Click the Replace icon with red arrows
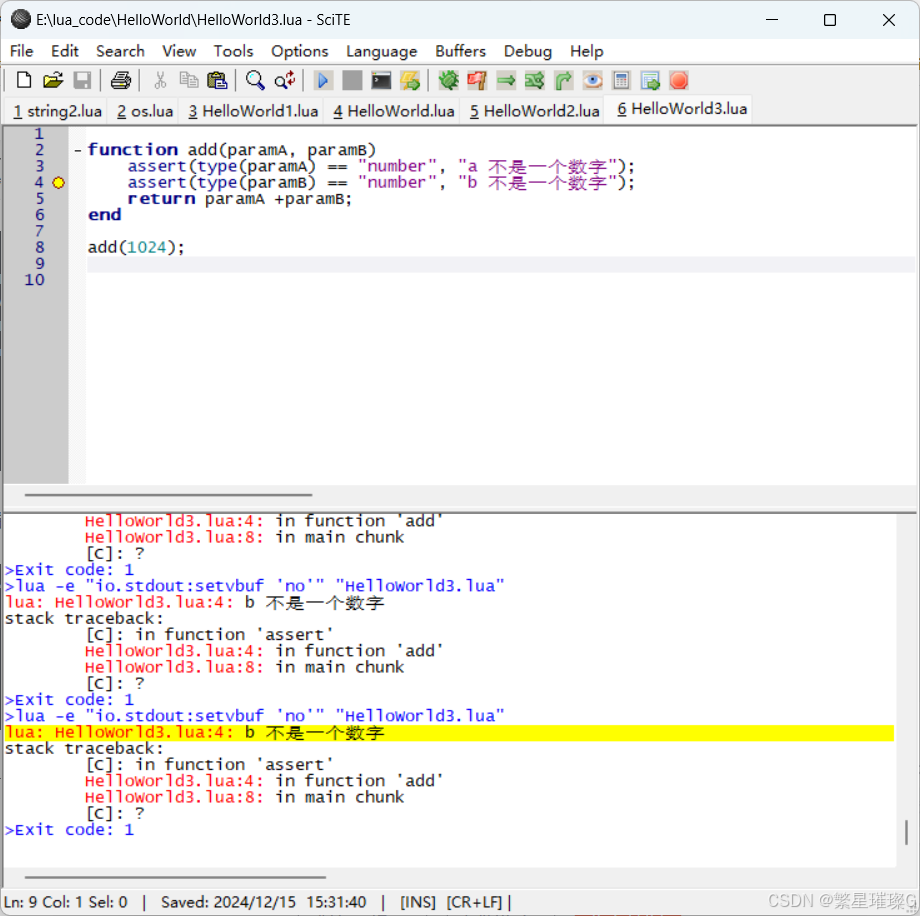The image size is (920, 916). pos(285,80)
